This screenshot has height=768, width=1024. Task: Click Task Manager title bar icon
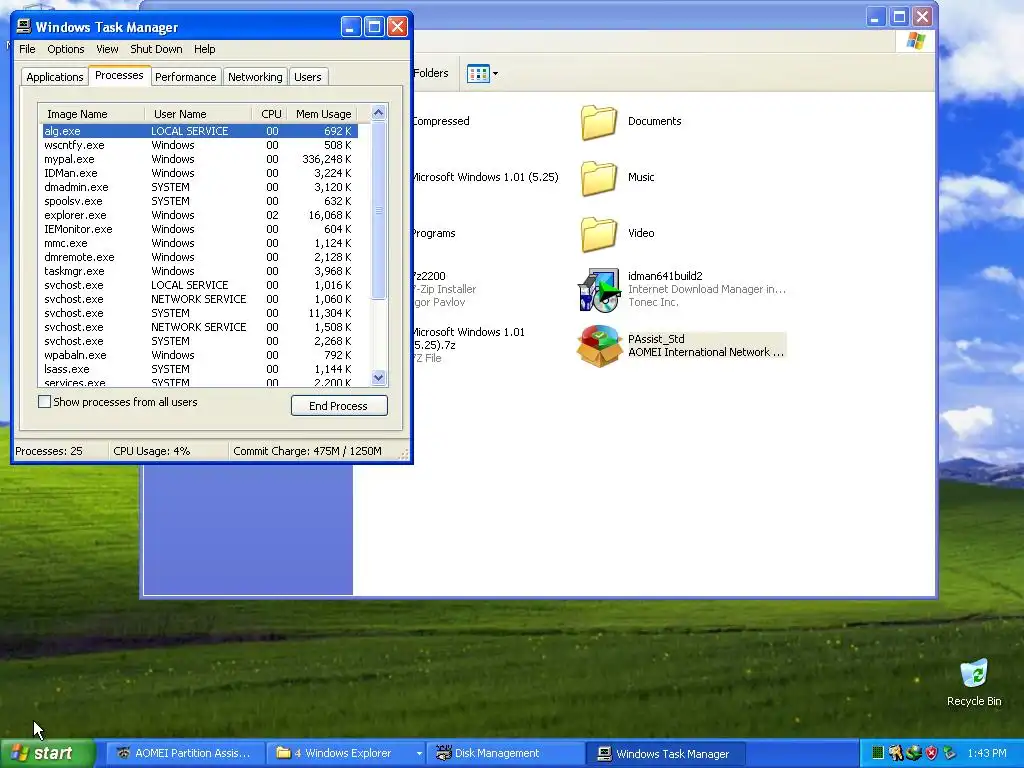click(24, 26)
